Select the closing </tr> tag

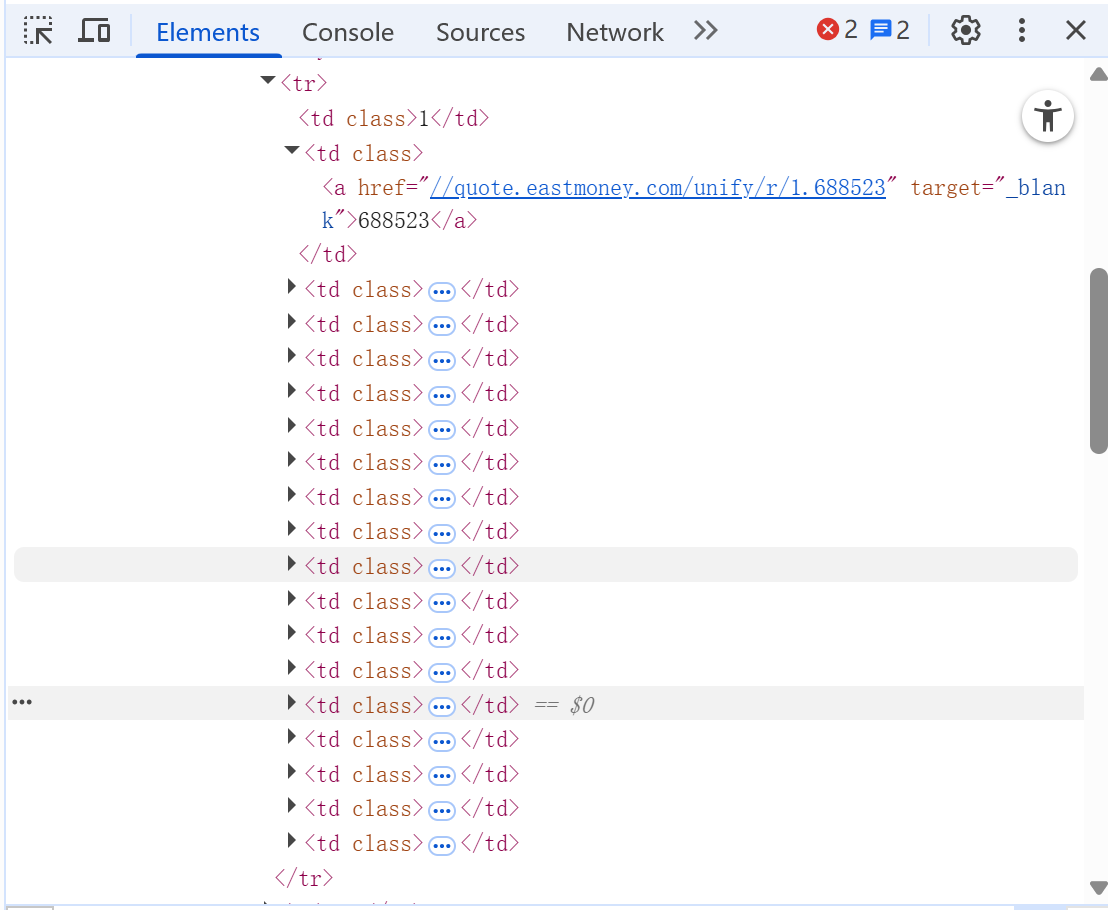[303, 878]
